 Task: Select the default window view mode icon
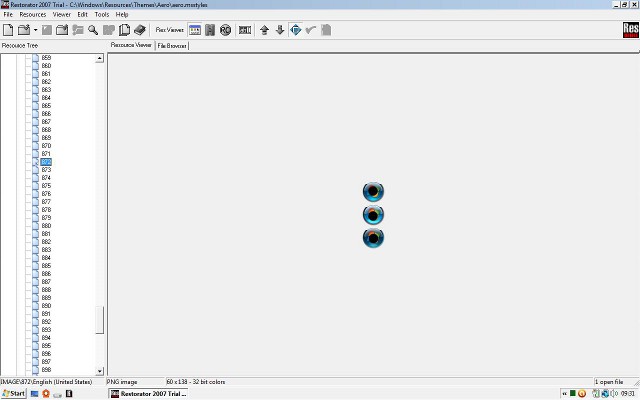point(195,30)
